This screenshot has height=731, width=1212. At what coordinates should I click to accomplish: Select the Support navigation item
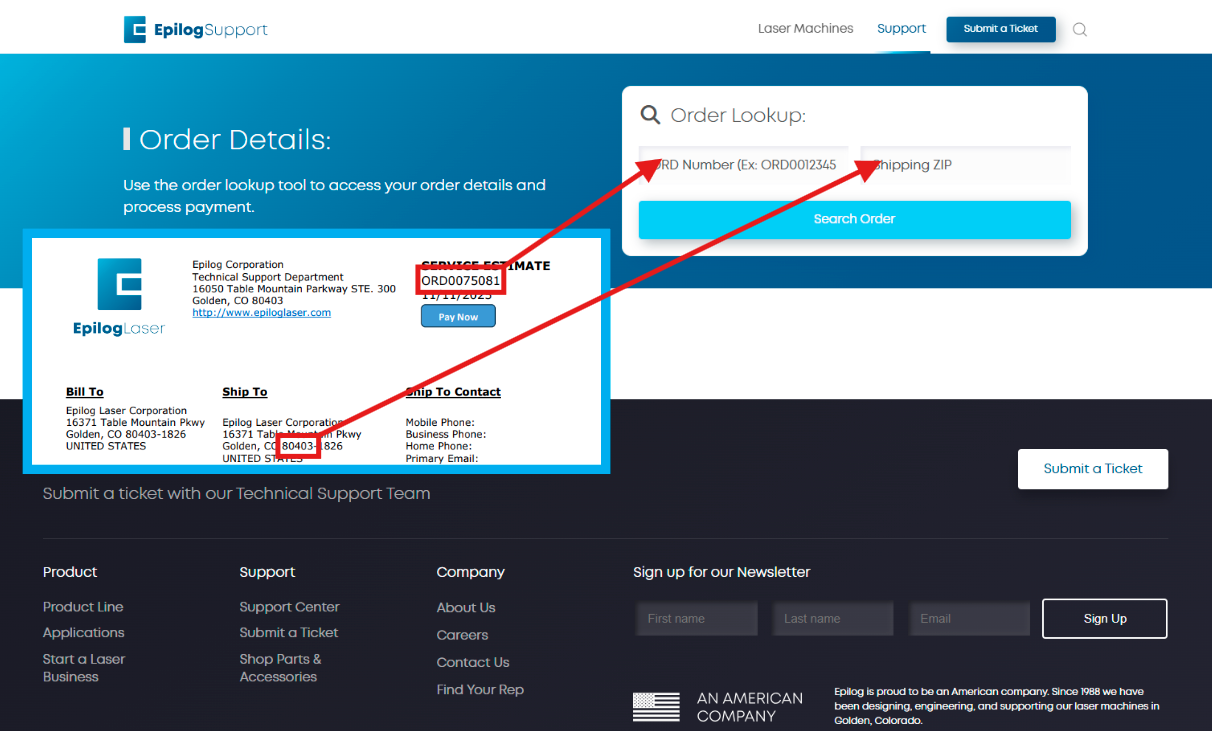[901, 28]
